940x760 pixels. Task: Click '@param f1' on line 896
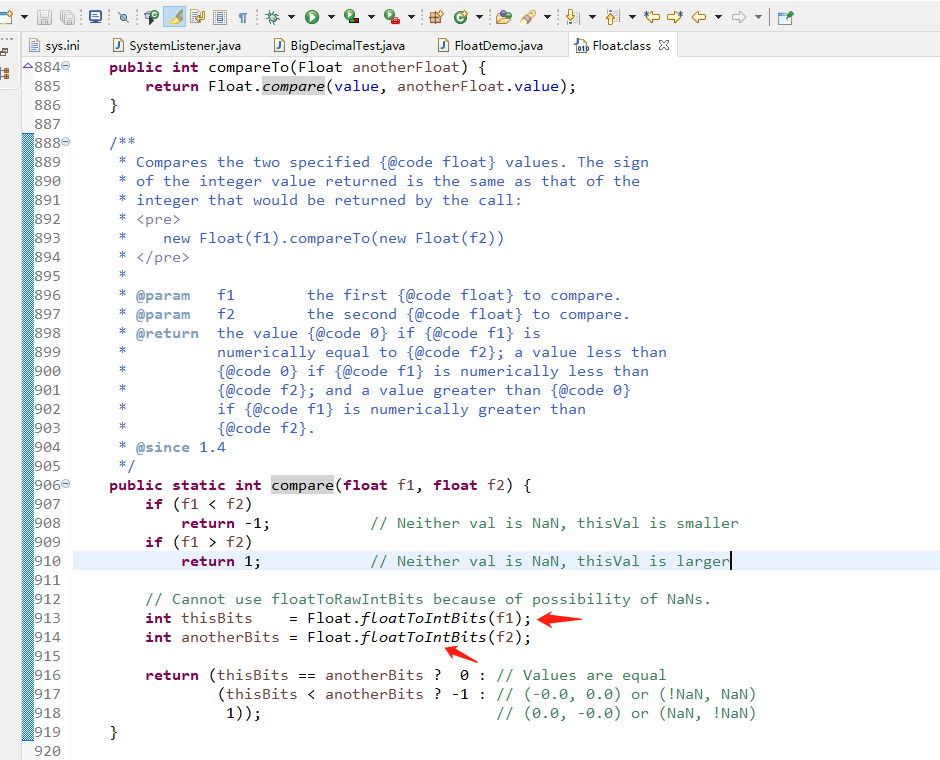(185, 295)
